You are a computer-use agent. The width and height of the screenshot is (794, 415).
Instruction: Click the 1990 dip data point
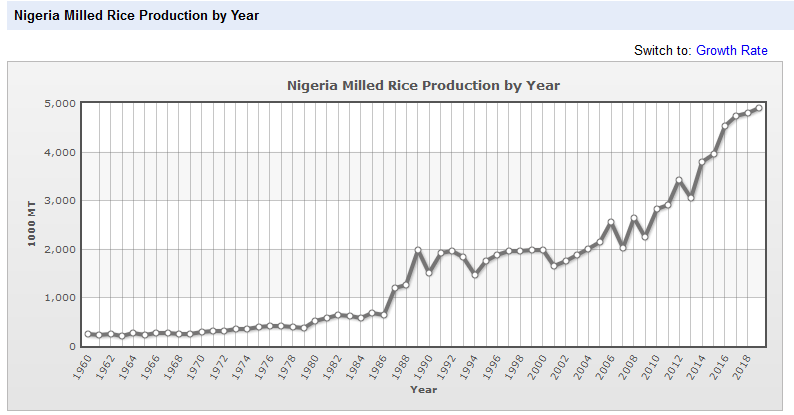click(x=429, y=272)
